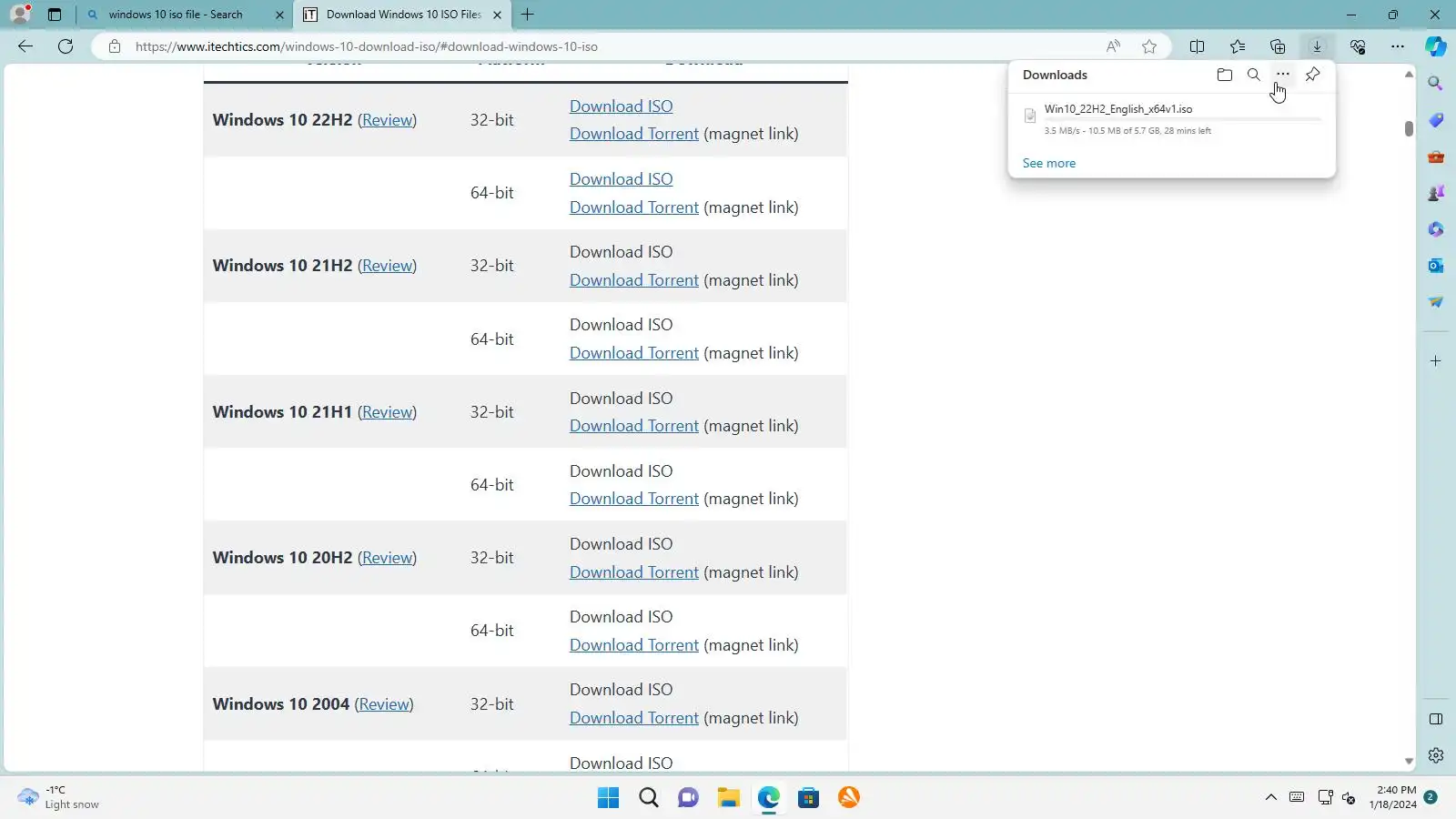The height and width of the screenshot is (819, 1456).
Task: Hide the sidebar using bottom toggle icon
Action: [1436, 719]
